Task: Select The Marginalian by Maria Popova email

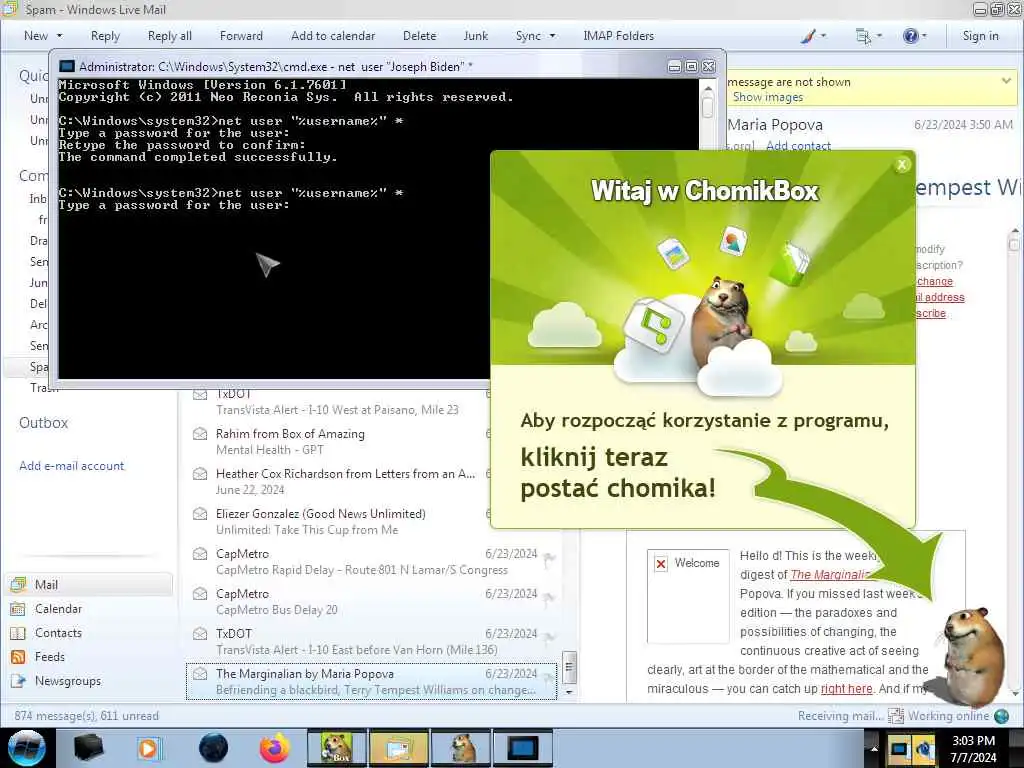Action: click(x=371, y=681)
